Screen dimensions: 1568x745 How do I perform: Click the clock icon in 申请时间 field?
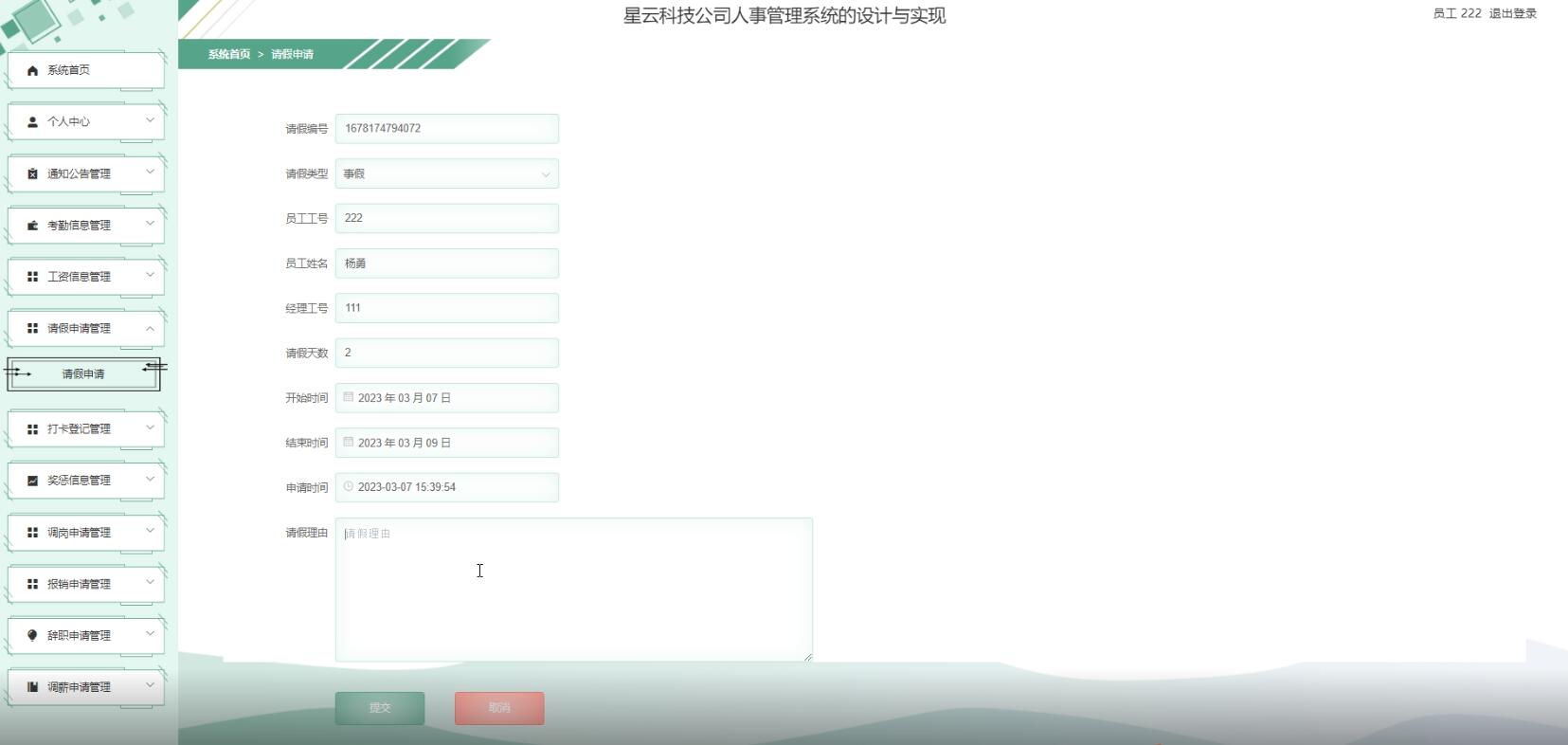[x=348, y=486]
